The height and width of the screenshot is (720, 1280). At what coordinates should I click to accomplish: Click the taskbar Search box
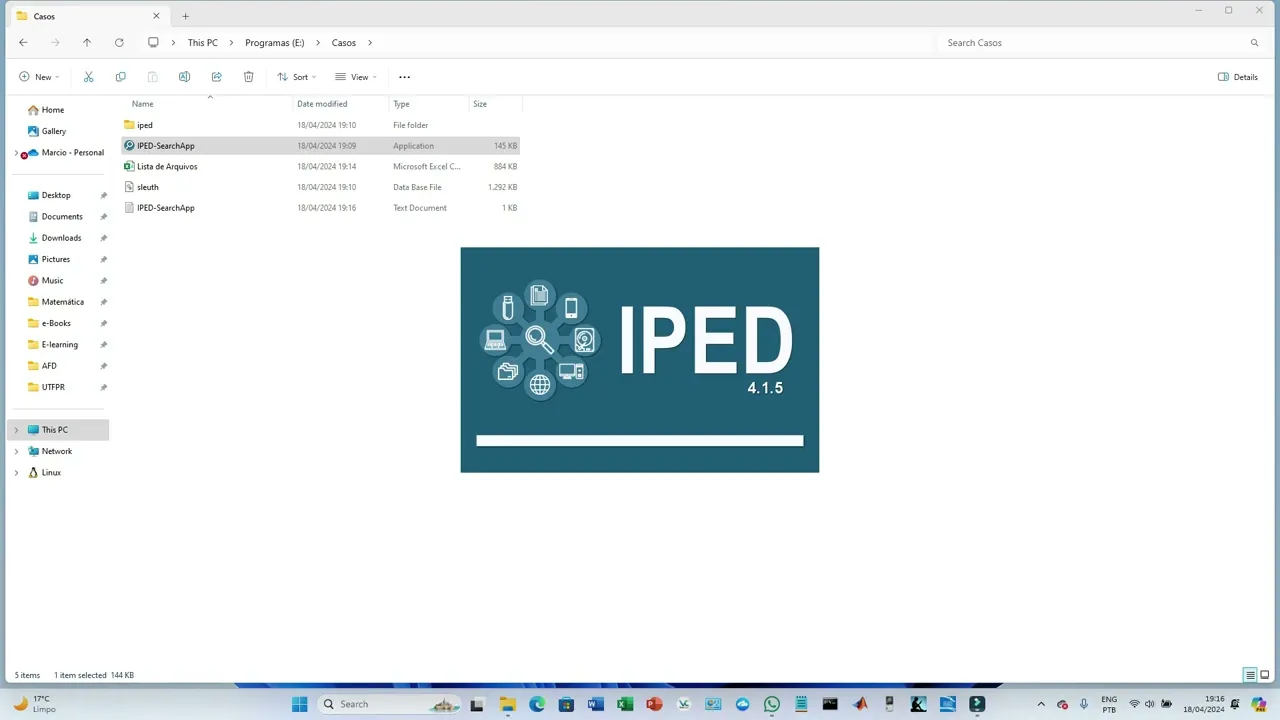tap(388, 704)
